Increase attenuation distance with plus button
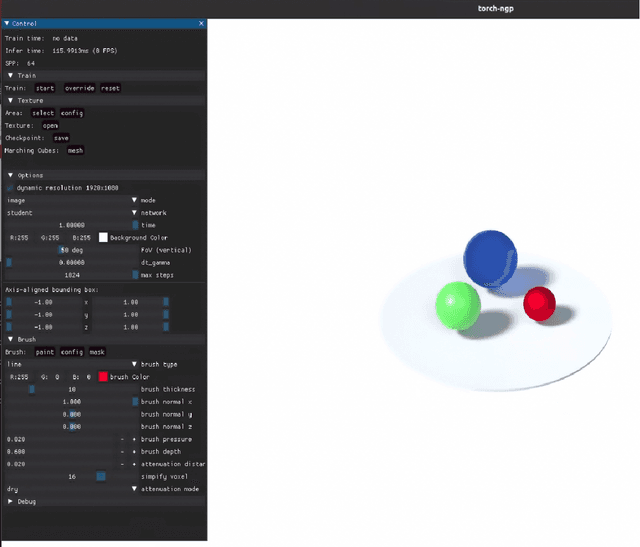 click(134, 464)
